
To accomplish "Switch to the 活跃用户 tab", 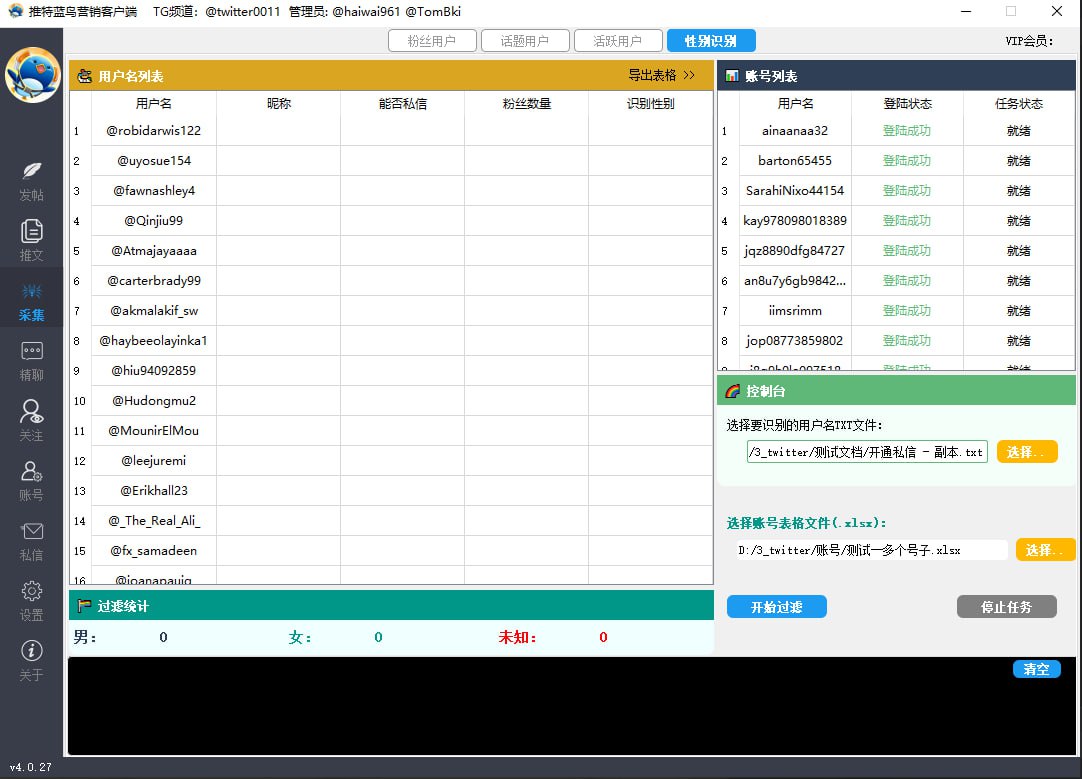I will [618, 41].
